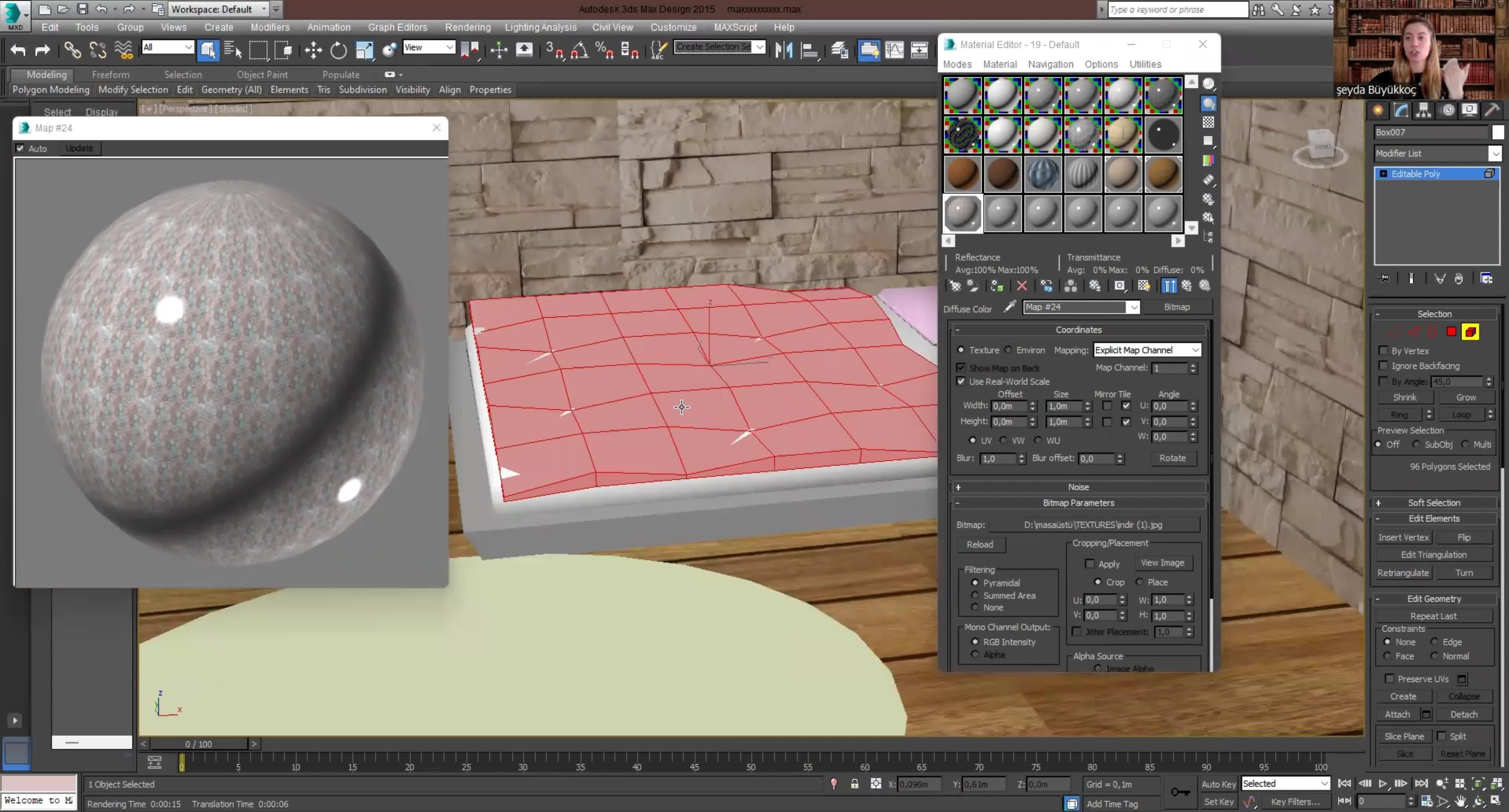Screen dimensions: 1509x812
Task: Open the Align tool in main toolbar
Action: [809, 50]
